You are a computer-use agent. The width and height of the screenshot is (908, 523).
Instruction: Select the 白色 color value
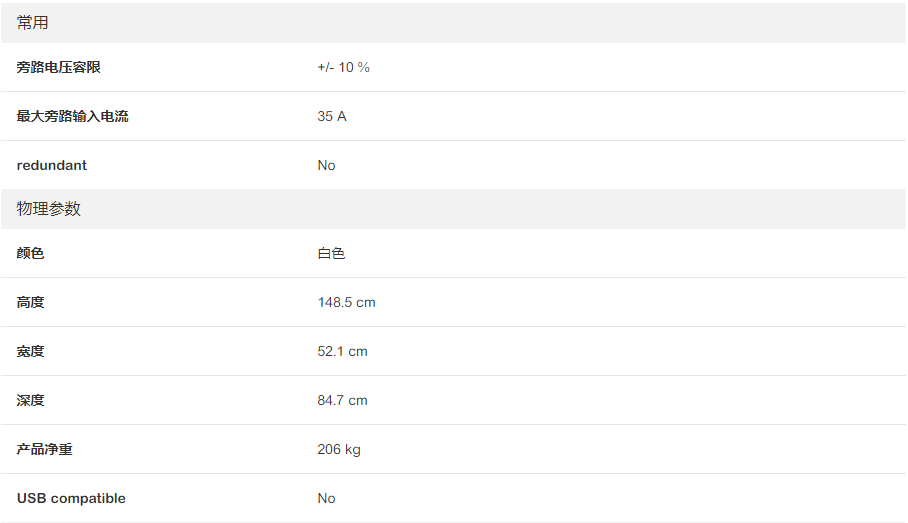pos(332,253)
